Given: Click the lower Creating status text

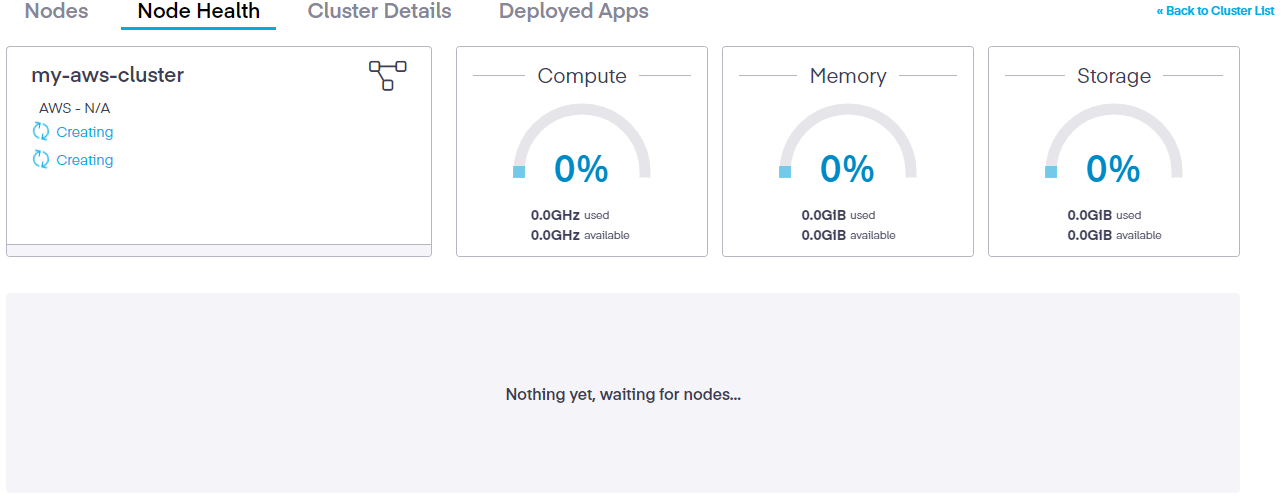Looking at the screenshot, I should pyautogui.click(x=85, y=160).
